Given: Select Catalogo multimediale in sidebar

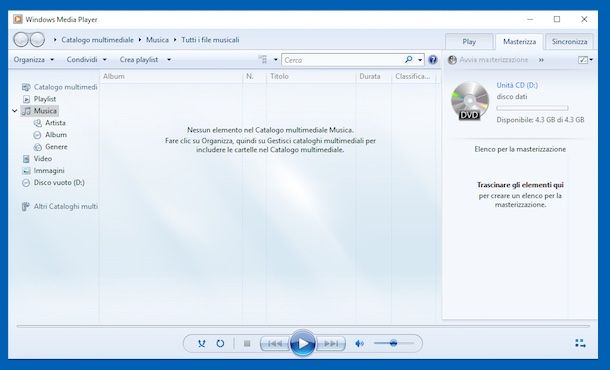Looking at the screenshot, I should [x=60, y=87].
